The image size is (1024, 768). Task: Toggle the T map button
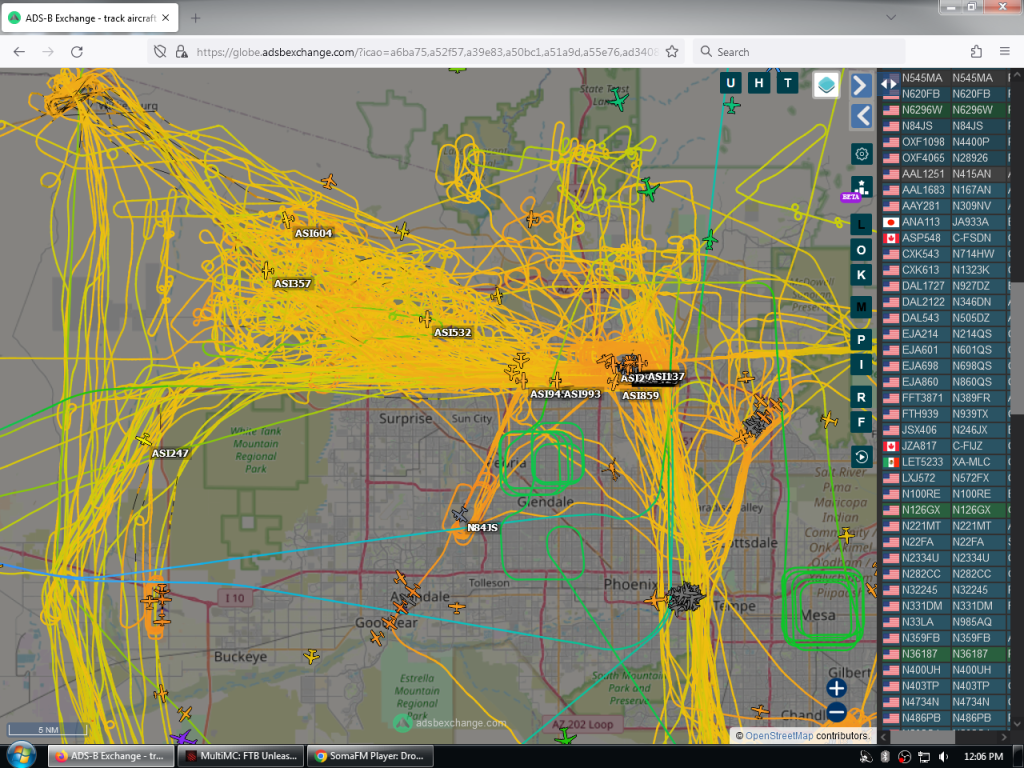(788, 83)
